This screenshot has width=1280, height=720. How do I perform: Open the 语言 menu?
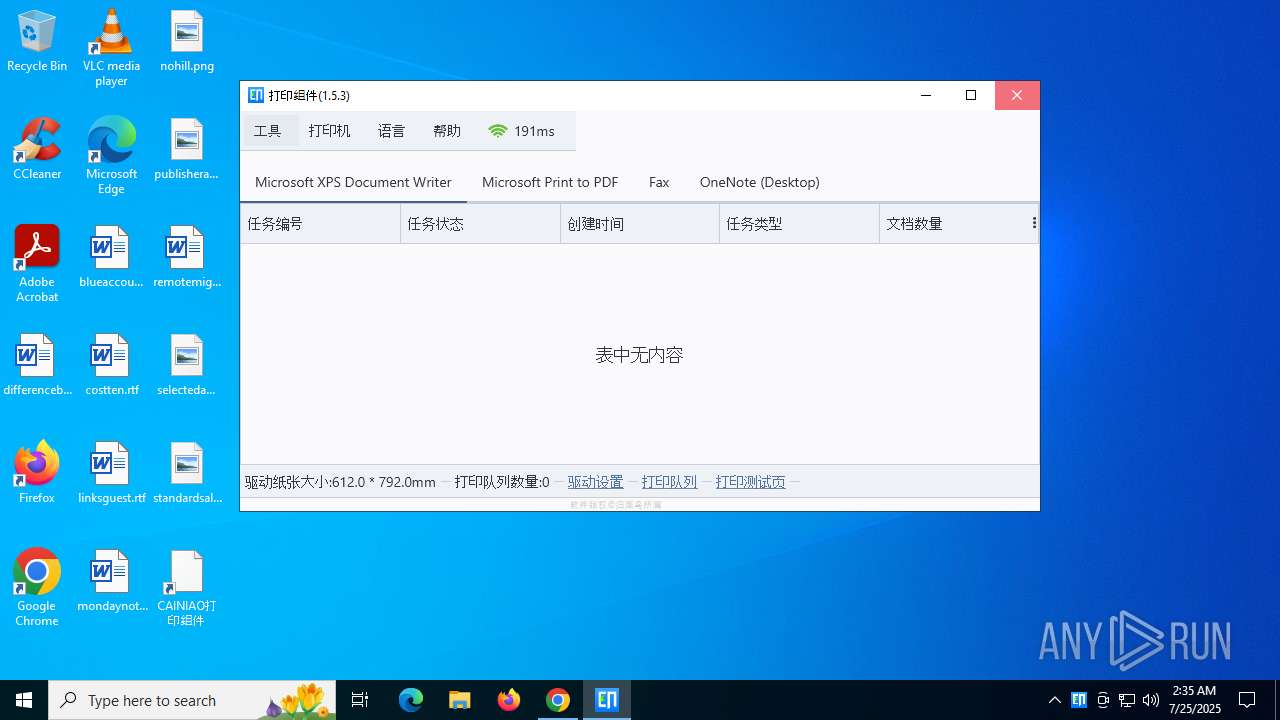[x=391, y=131]
